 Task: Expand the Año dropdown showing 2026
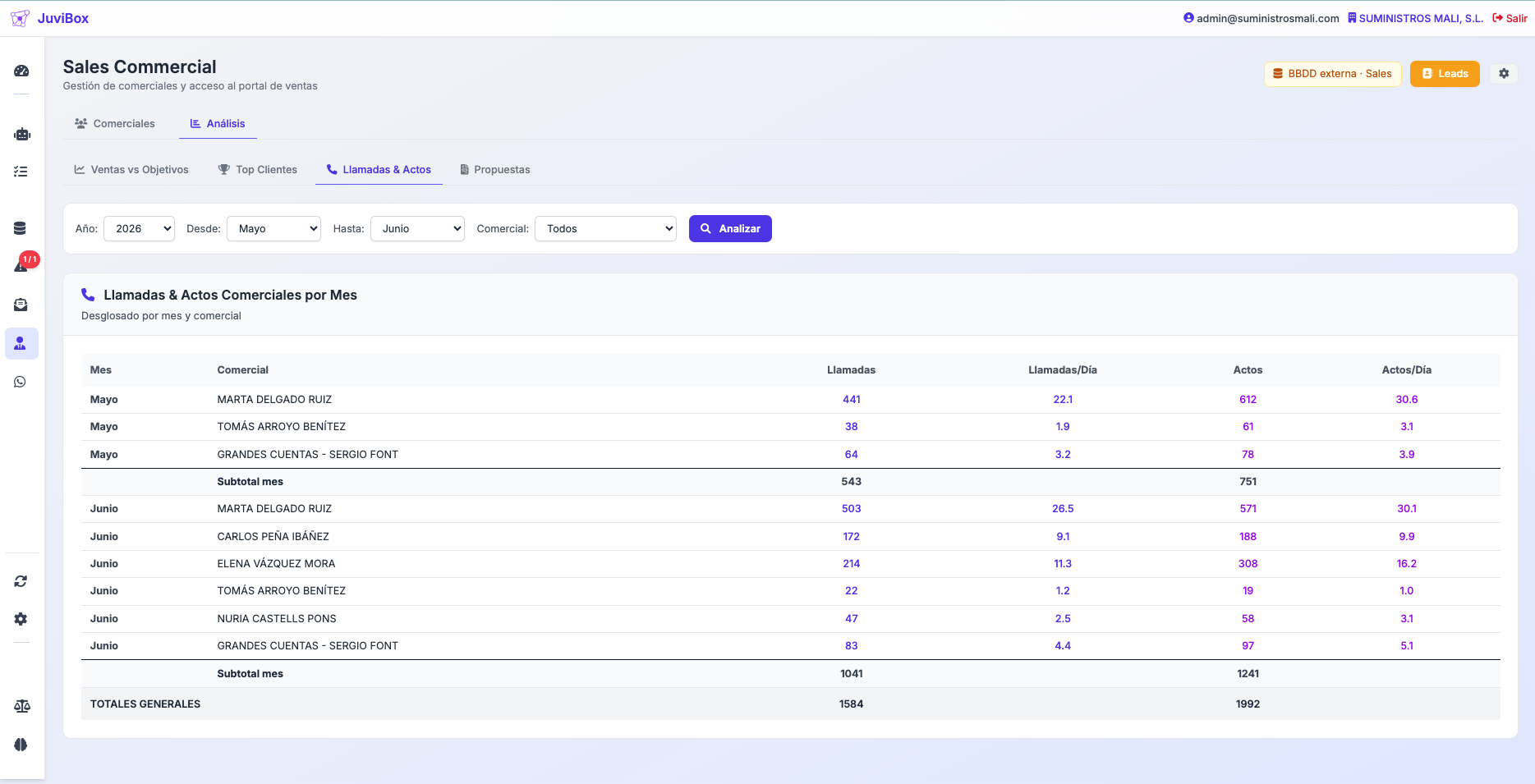coord(139,229)
